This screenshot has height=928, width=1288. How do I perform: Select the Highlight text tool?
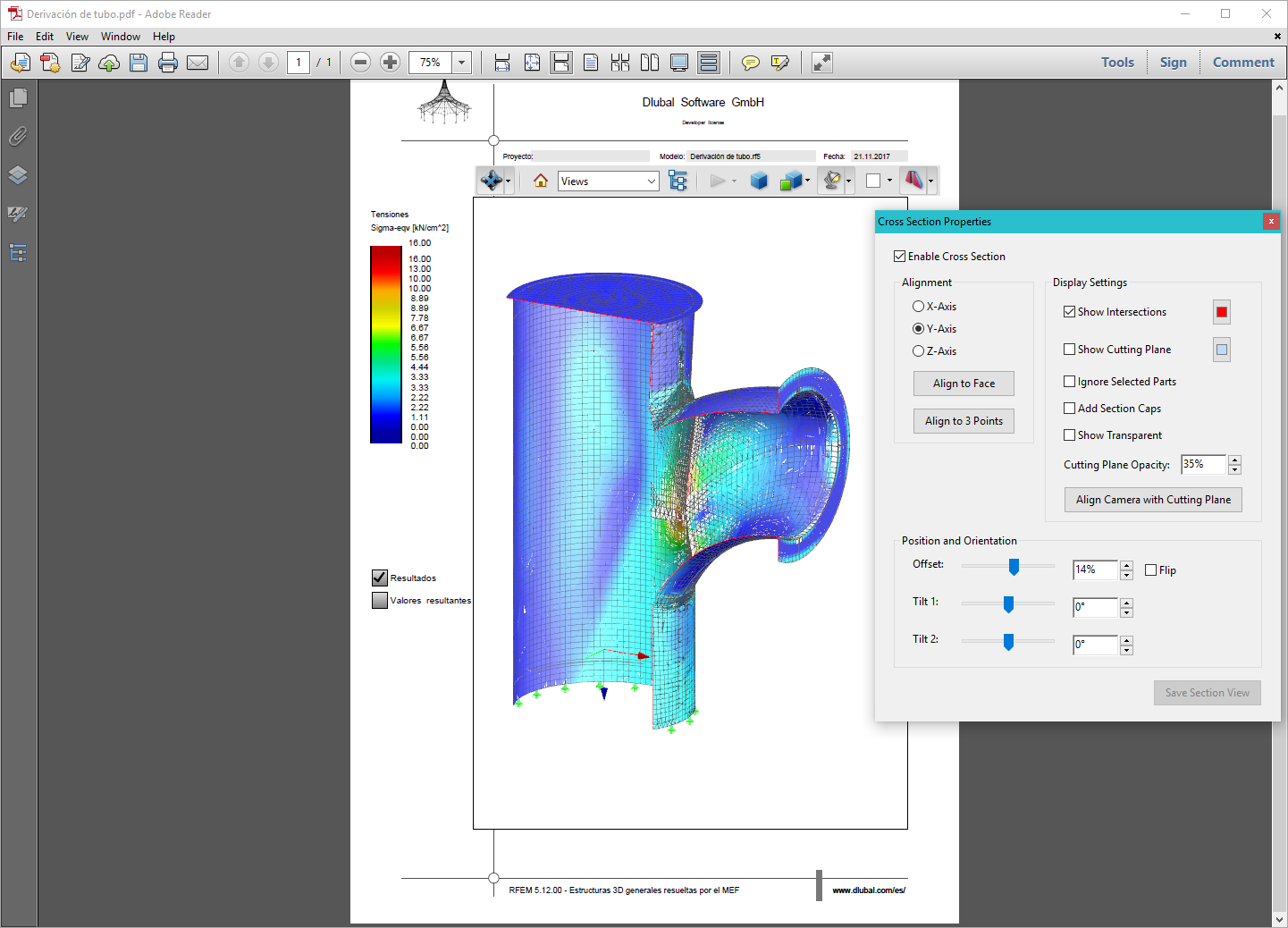point(780,63)
